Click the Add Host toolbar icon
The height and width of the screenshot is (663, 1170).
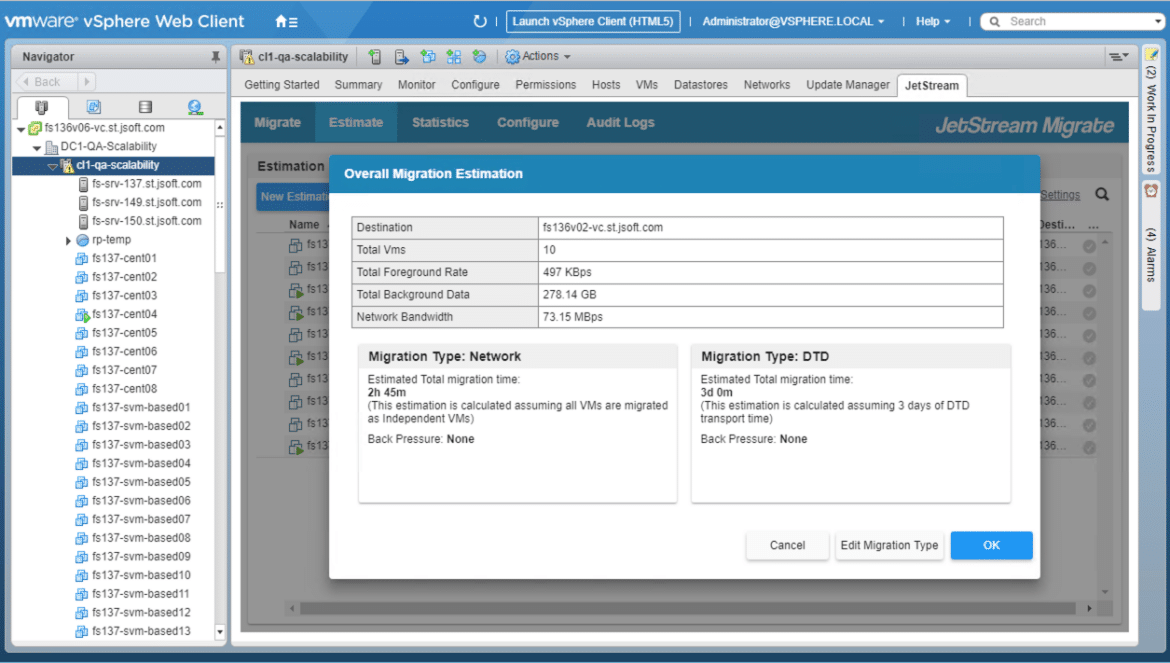click(x=375, y=57)
